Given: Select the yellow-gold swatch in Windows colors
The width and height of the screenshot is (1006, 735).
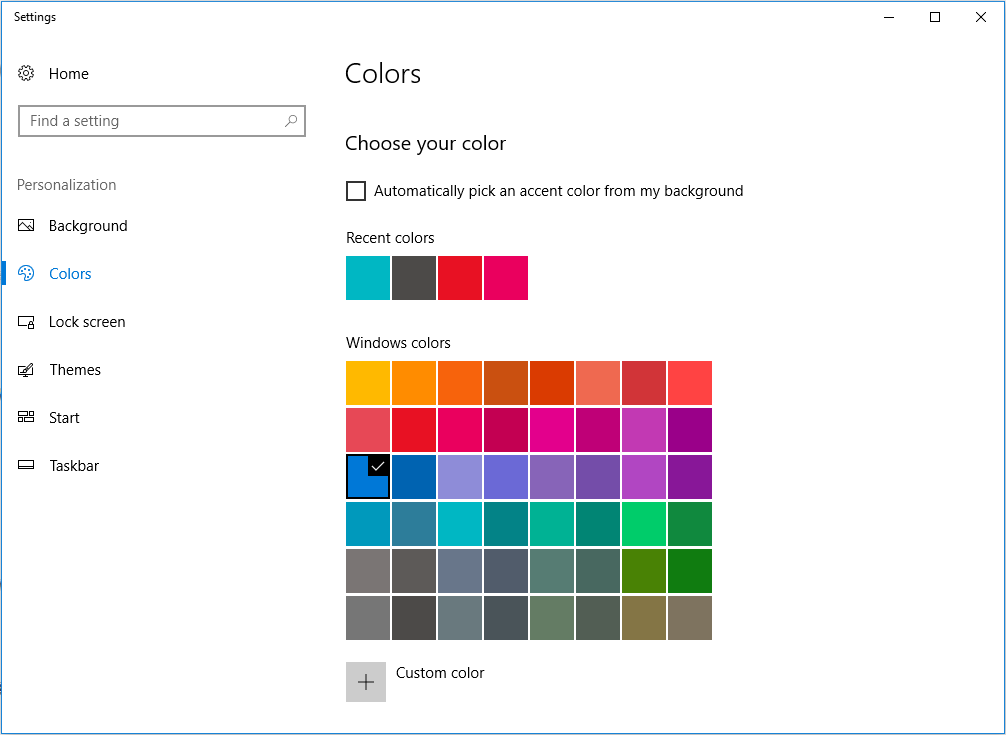Looking at the screenshot, I should [368, 383].
